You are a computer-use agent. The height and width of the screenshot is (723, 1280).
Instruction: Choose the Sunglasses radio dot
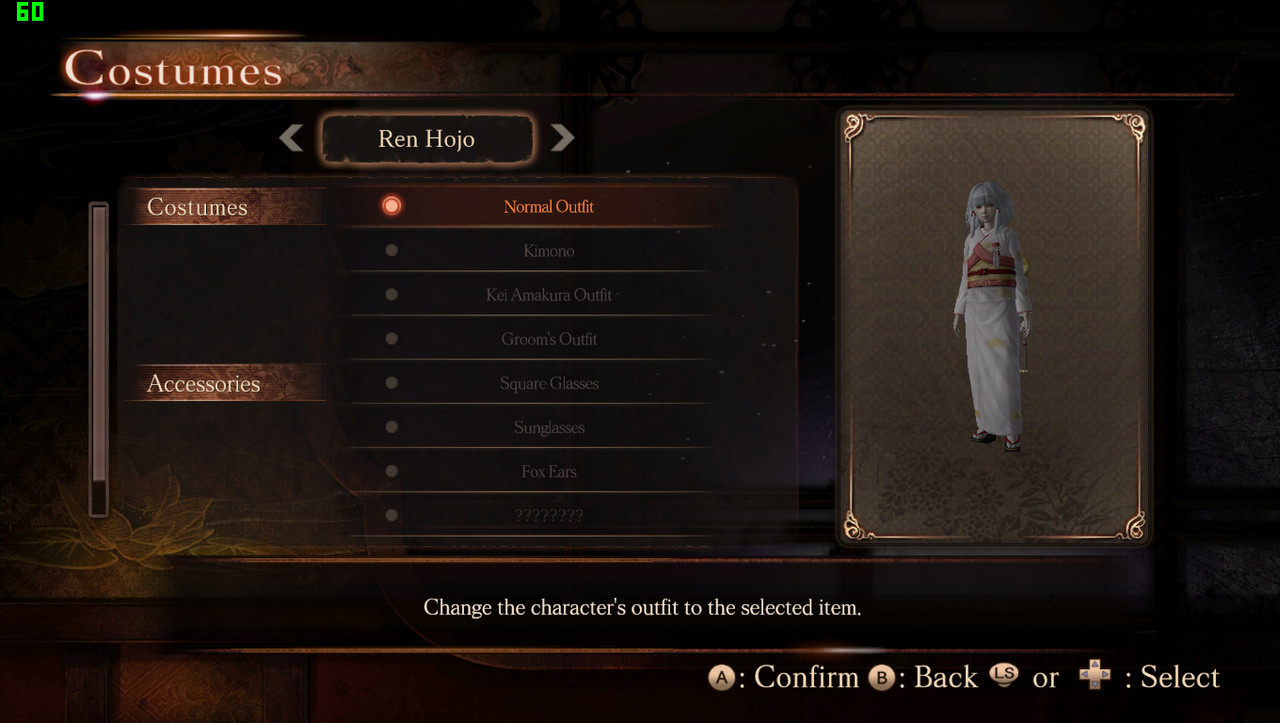[x=392, y=427]
